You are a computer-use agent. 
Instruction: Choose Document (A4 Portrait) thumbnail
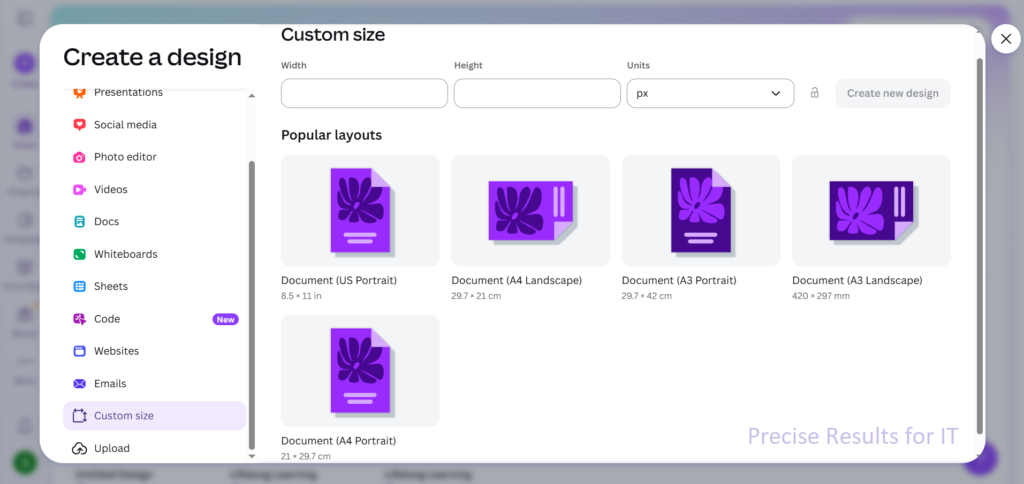pyautogui.click(x=360, y=371)
